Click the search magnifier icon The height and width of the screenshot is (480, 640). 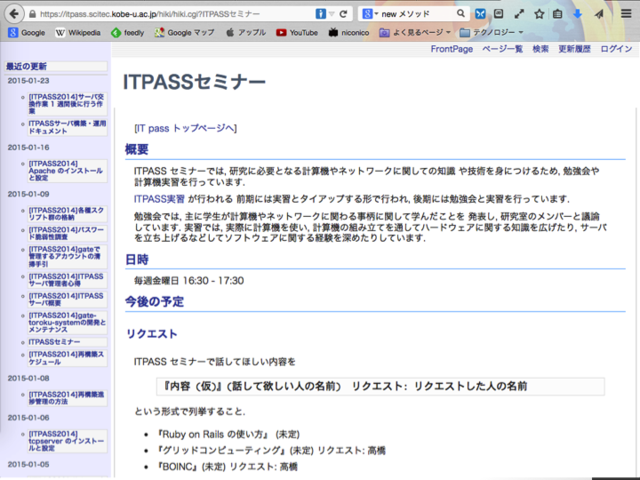pyautogui.click(x=460, y=14)
